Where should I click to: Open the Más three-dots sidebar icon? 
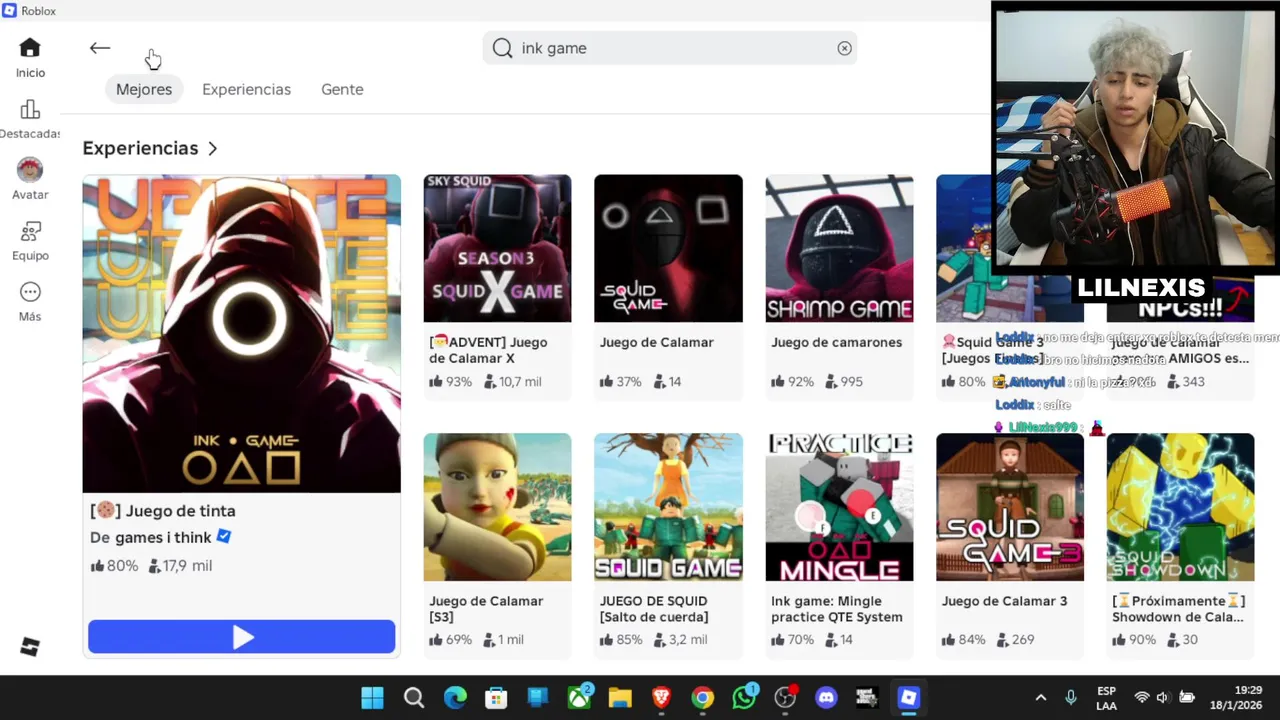pyautogui.click(x=30, y=292)
